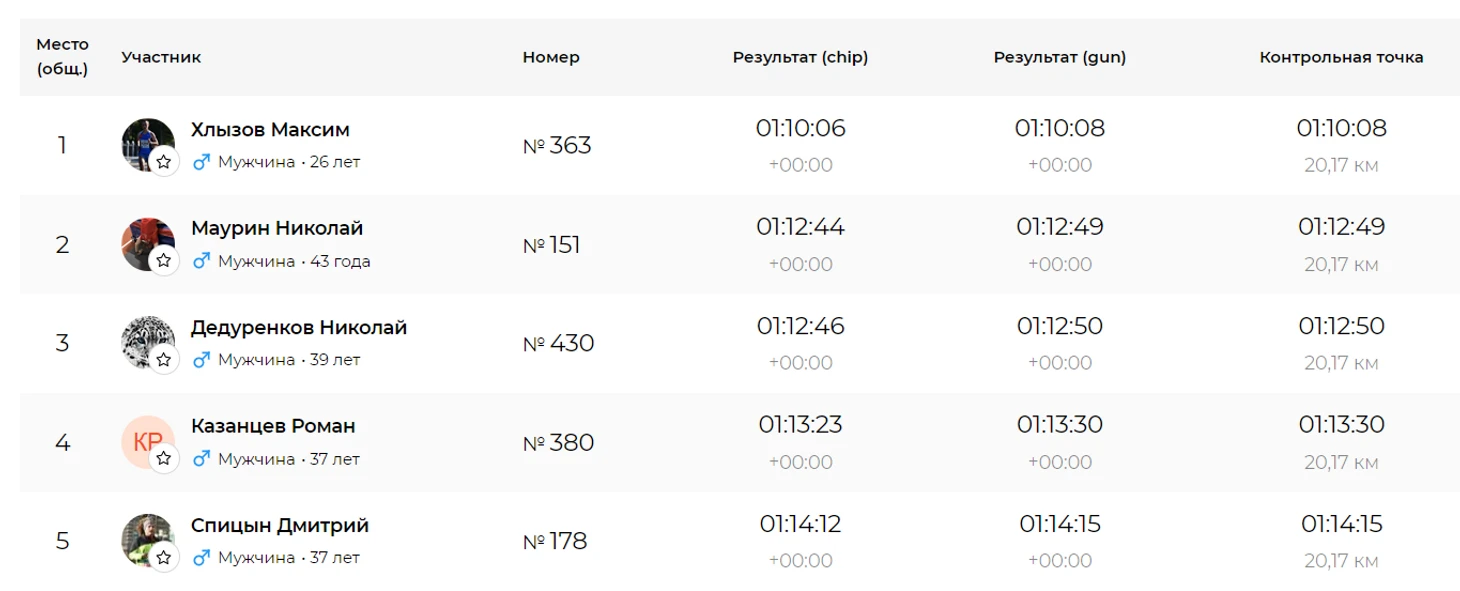Sort by Результат (gun) column header
Viewport: 1460px width, 591px height.
1059,57
